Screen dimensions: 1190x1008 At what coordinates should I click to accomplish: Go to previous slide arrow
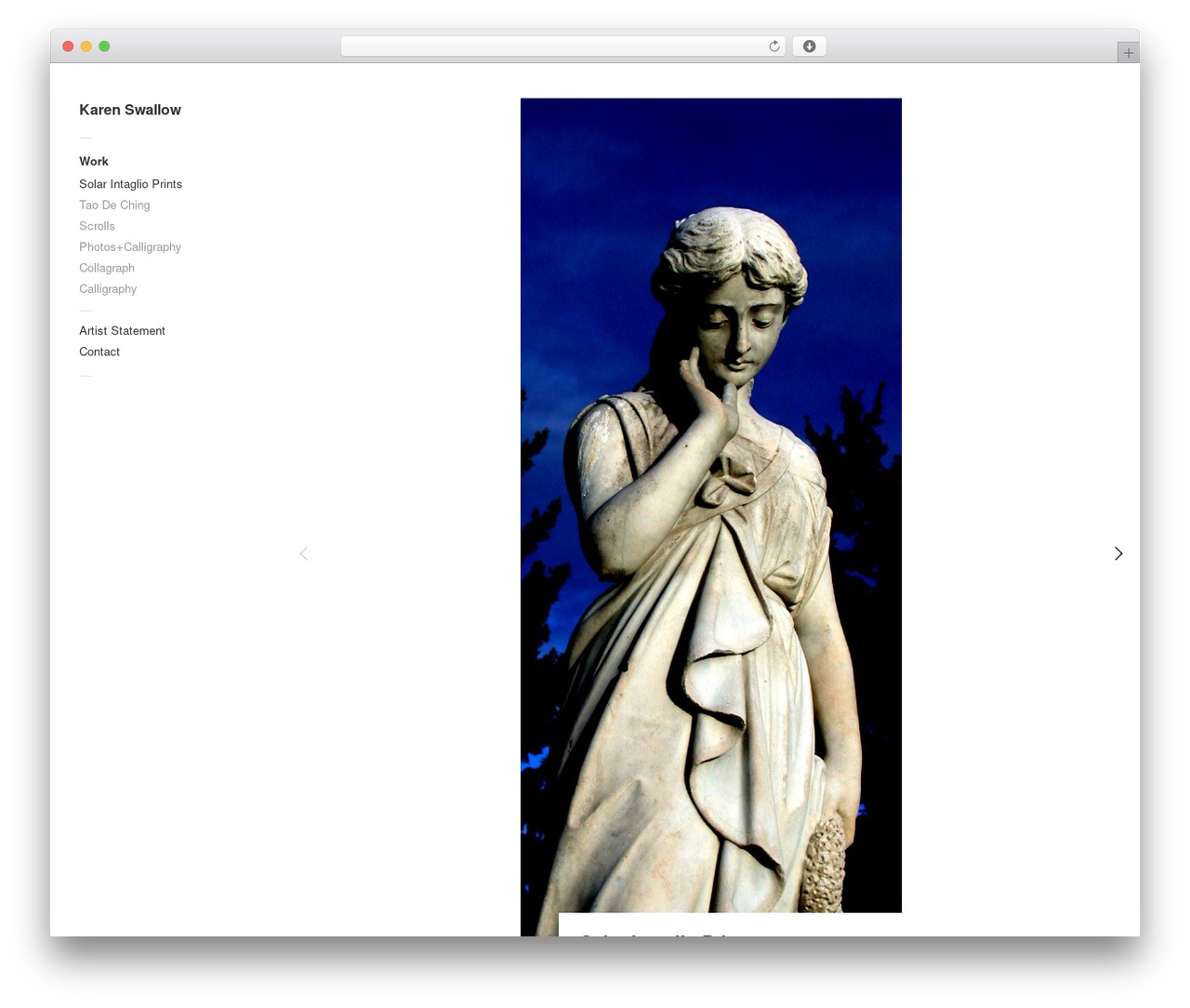point(303,553)
